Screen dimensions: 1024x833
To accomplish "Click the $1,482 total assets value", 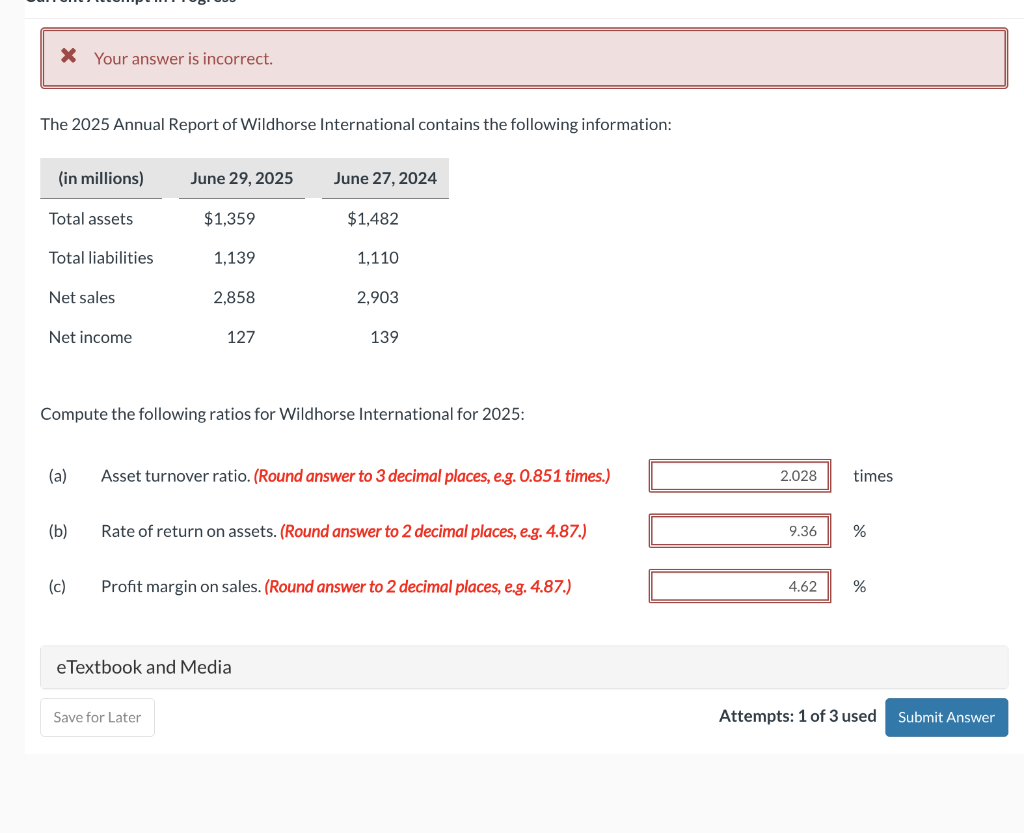I will (373, 219).
